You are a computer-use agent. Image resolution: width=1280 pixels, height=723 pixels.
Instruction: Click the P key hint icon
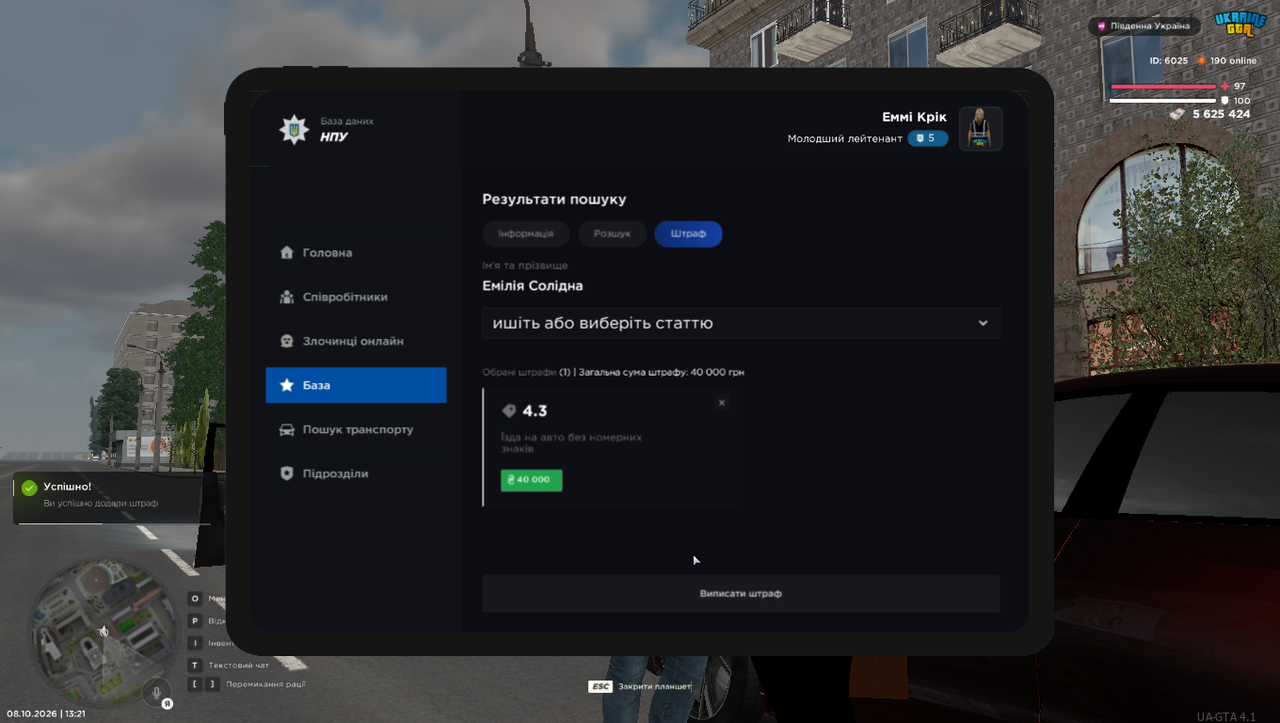[195, 621]
